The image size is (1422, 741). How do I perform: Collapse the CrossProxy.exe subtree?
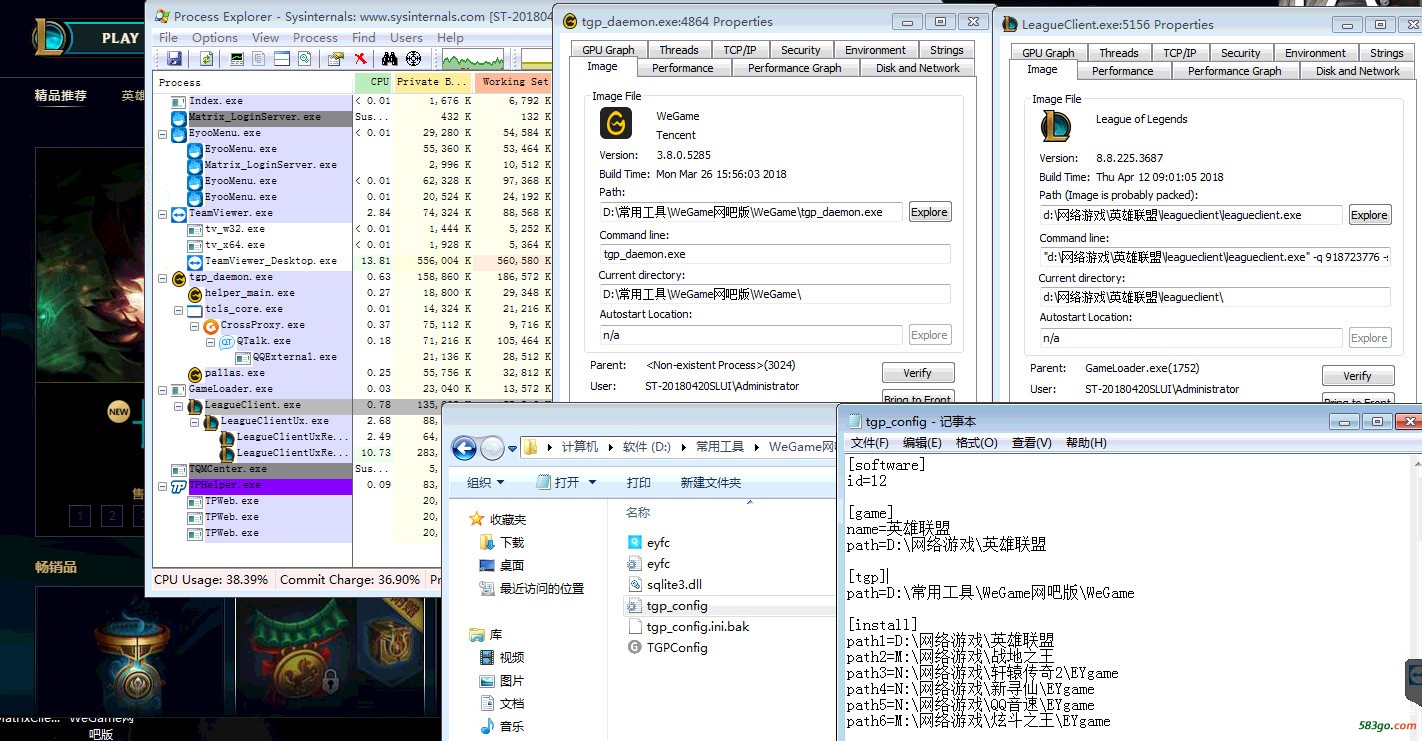click(195, 325)
